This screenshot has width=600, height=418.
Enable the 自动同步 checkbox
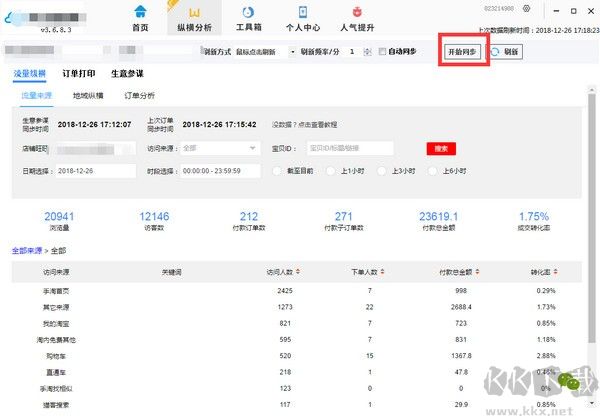tap(382, 51)
